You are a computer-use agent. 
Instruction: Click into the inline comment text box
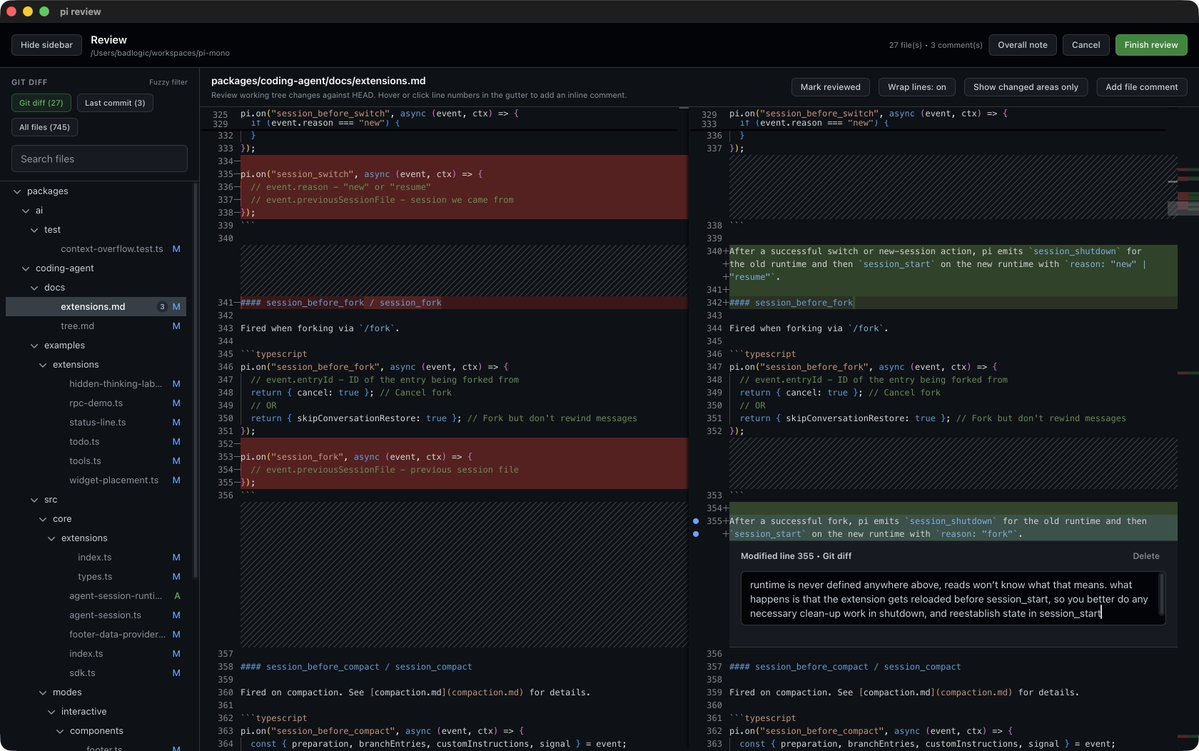click(953, 599)
